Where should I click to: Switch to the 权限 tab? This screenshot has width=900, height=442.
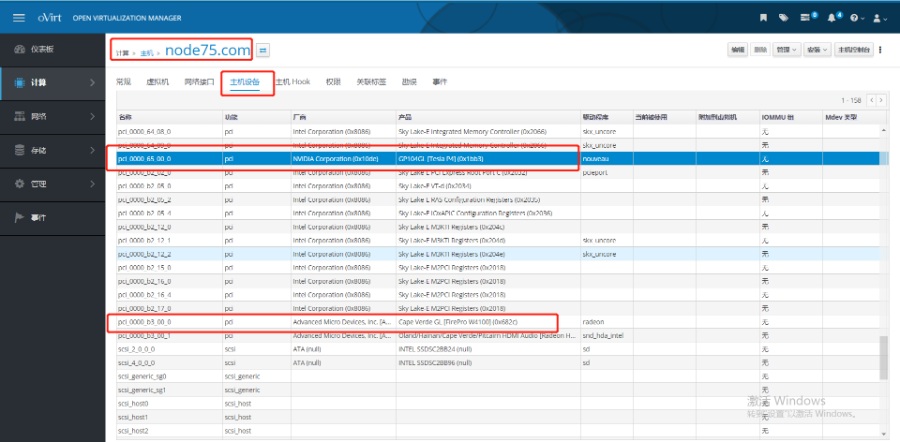(x=333, y=82)
